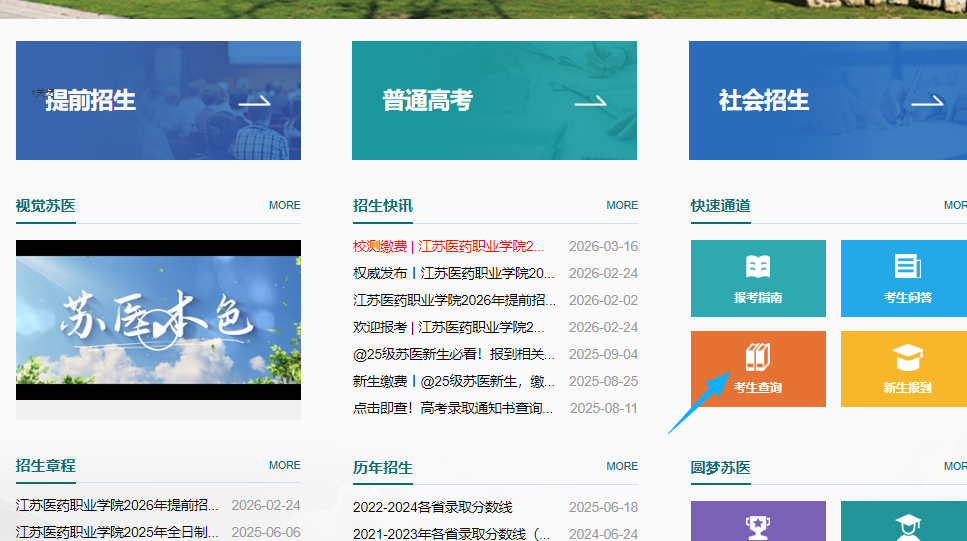Click the arrow on 提前招生 banner
The height and width of the screenshot is (541, 967).
coord(254,101)
